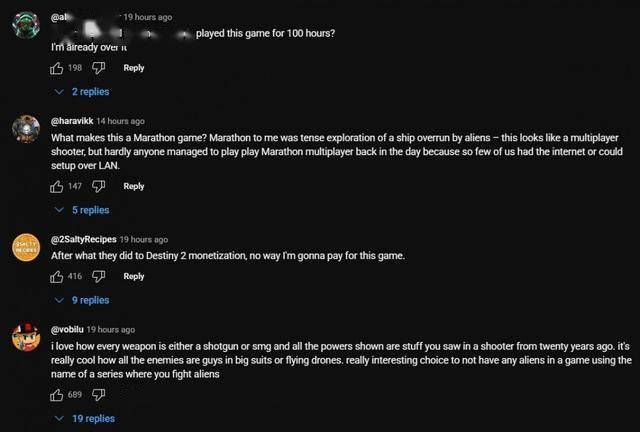
Task: Open @2SaltyRecipes channel via username
Action: [84, 239]
